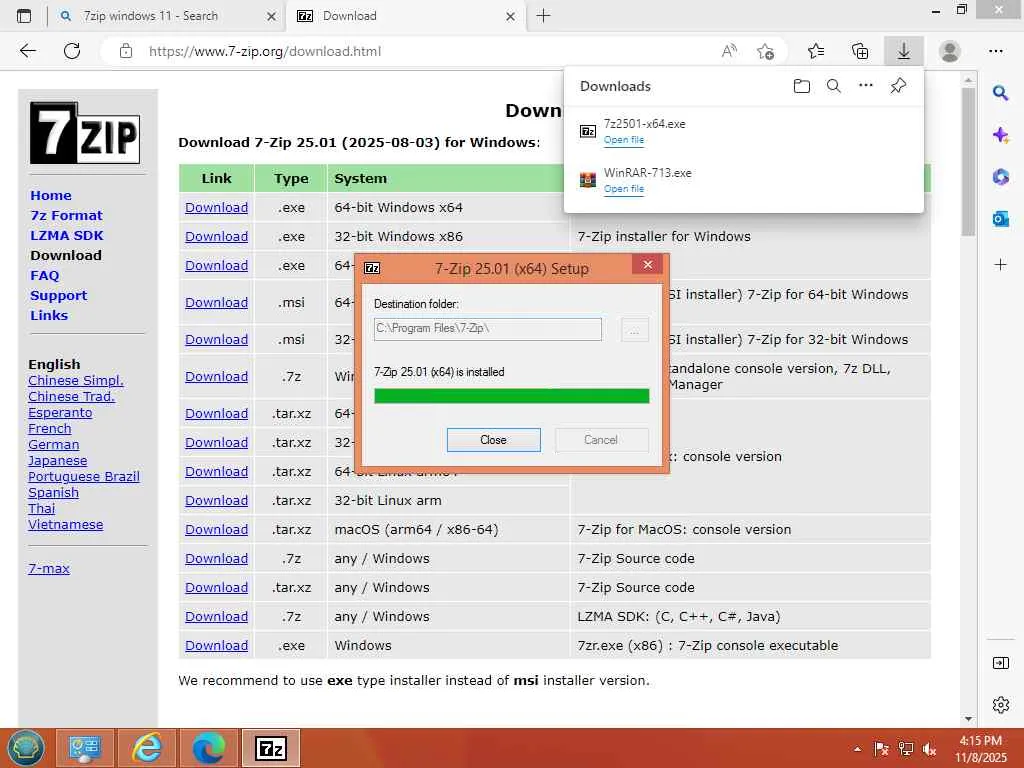Switch language to Vietnamese
The height and width of the screenshot is (768, 1024).
(x=65, y=525)
